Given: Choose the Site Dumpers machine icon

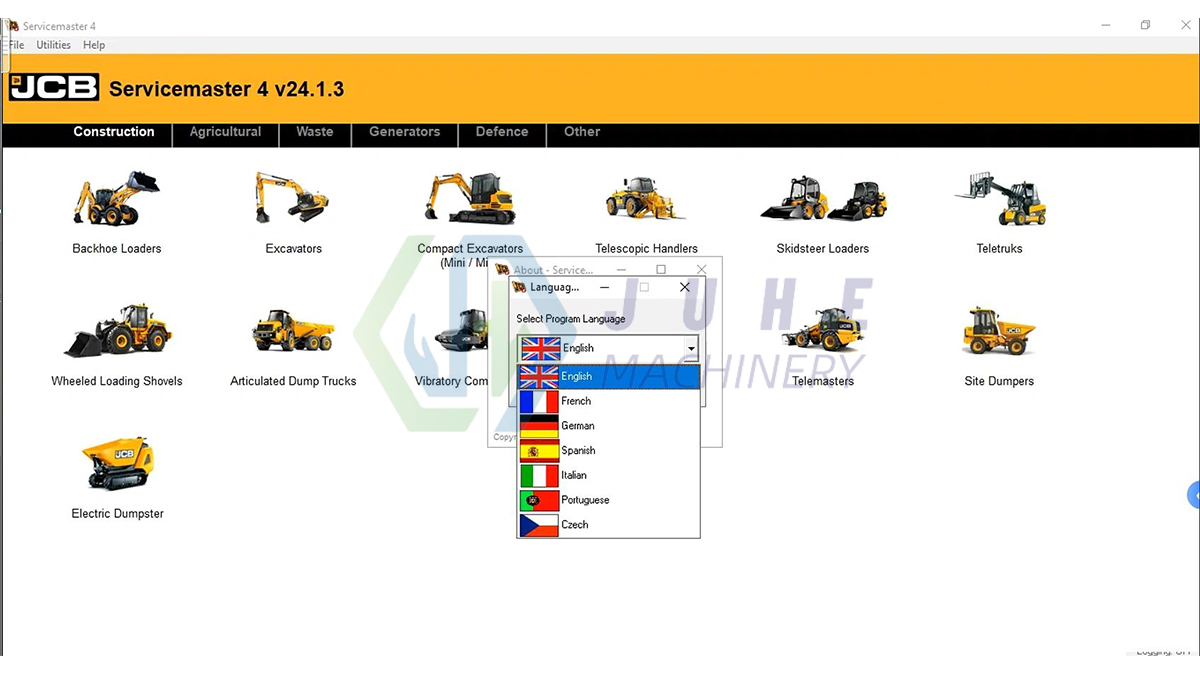Looking at the screenshot, I should point(999,331).
